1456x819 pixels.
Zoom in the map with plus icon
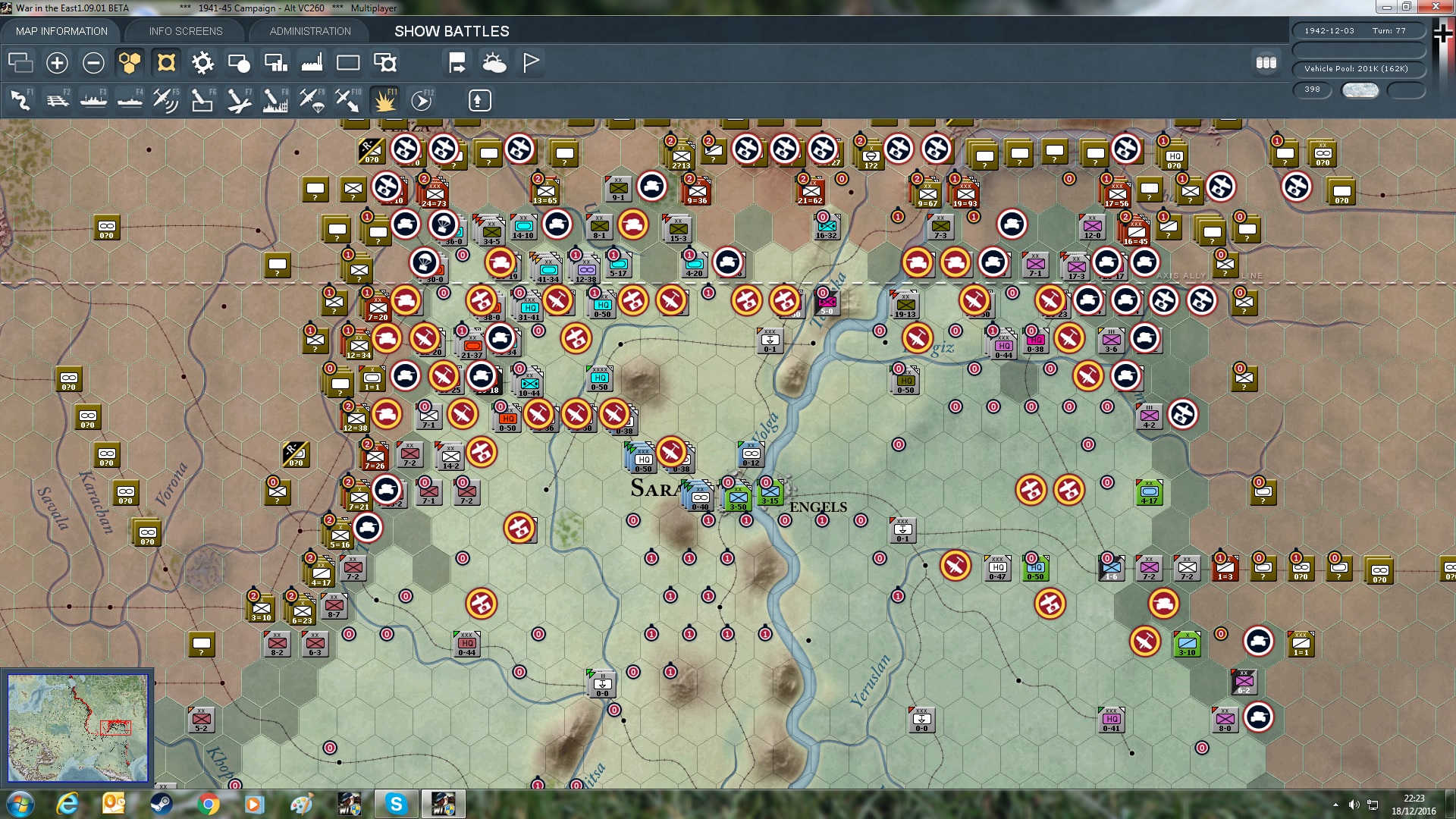point(57,63)
